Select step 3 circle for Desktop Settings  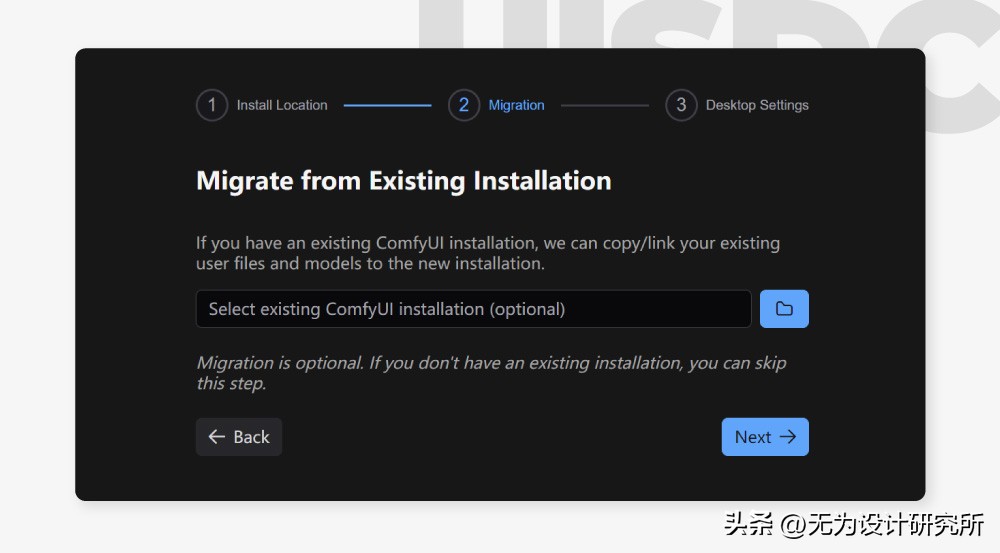click(x=681, y=105)
